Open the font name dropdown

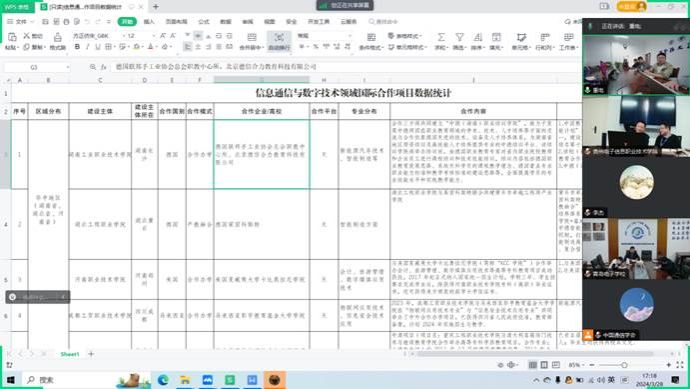124,36
